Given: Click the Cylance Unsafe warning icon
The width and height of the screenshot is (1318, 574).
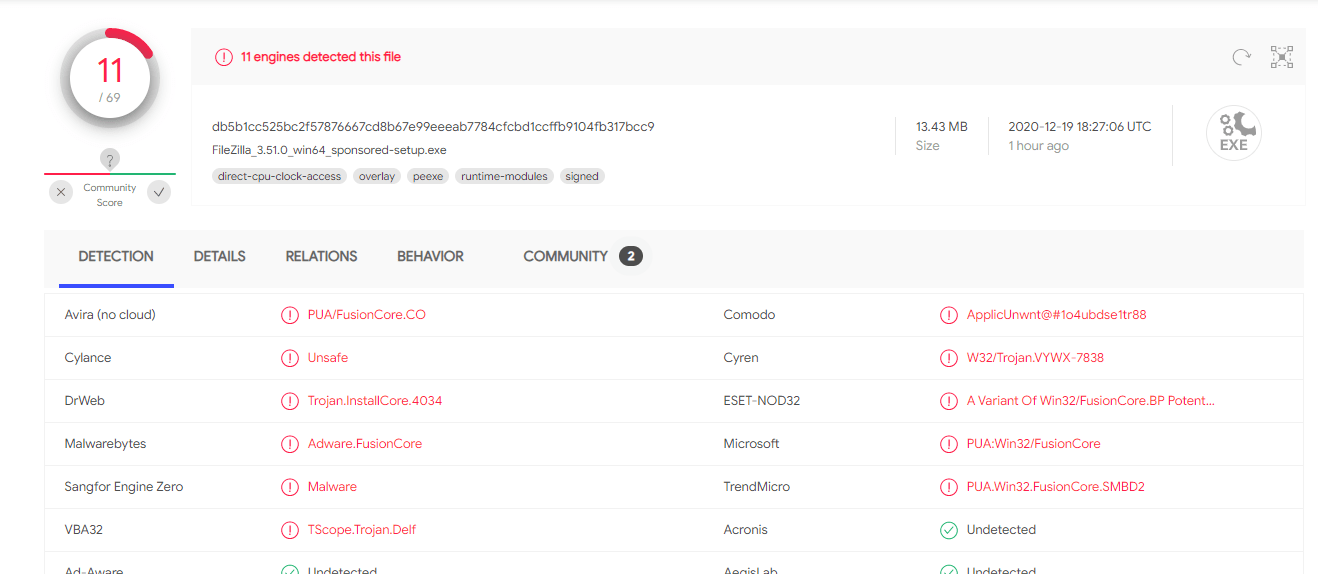Looking at the screenshot, I should tap(290, 358).
